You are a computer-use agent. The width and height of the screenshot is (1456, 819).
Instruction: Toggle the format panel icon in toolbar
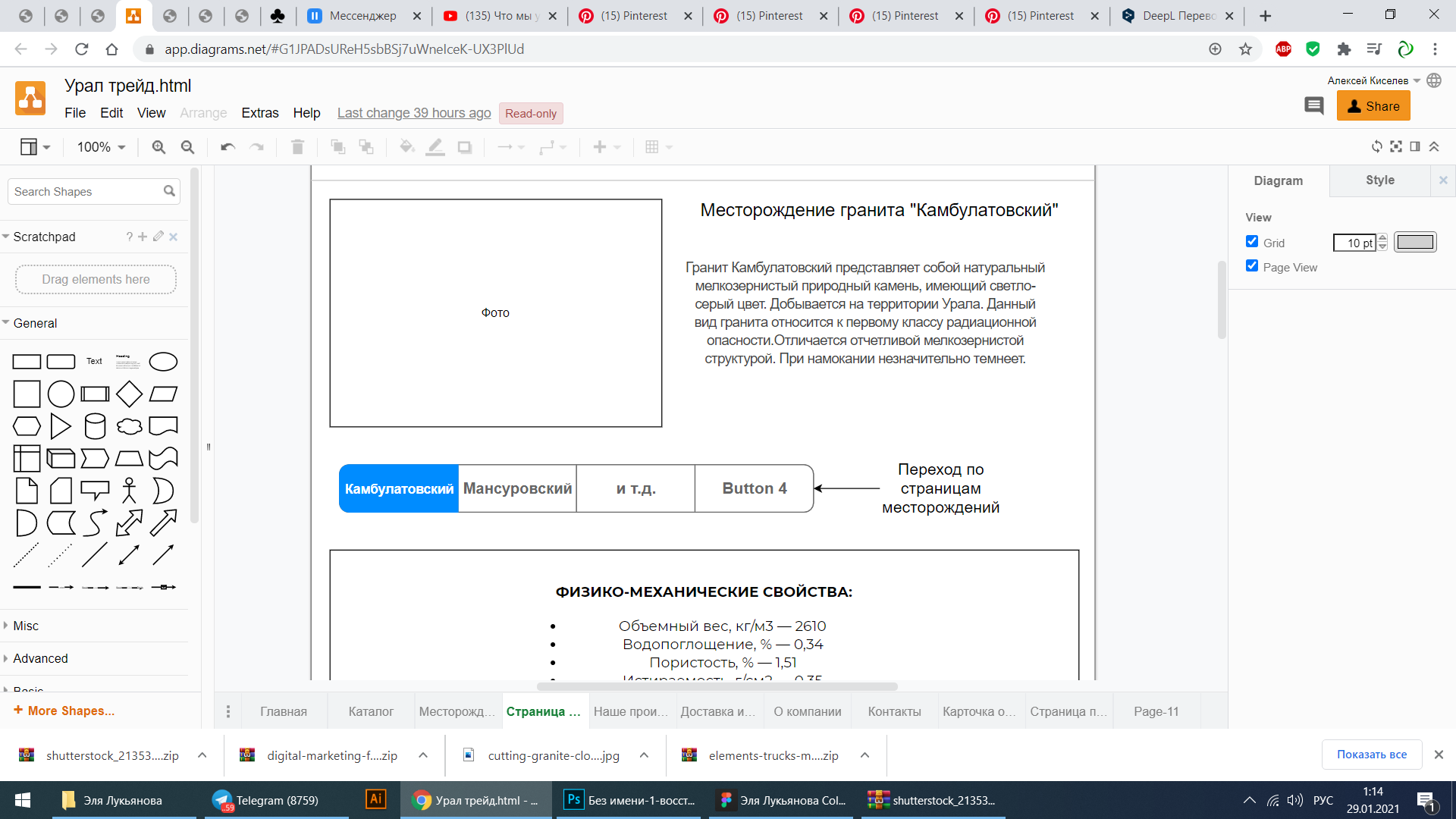[x=1415, y=146]
